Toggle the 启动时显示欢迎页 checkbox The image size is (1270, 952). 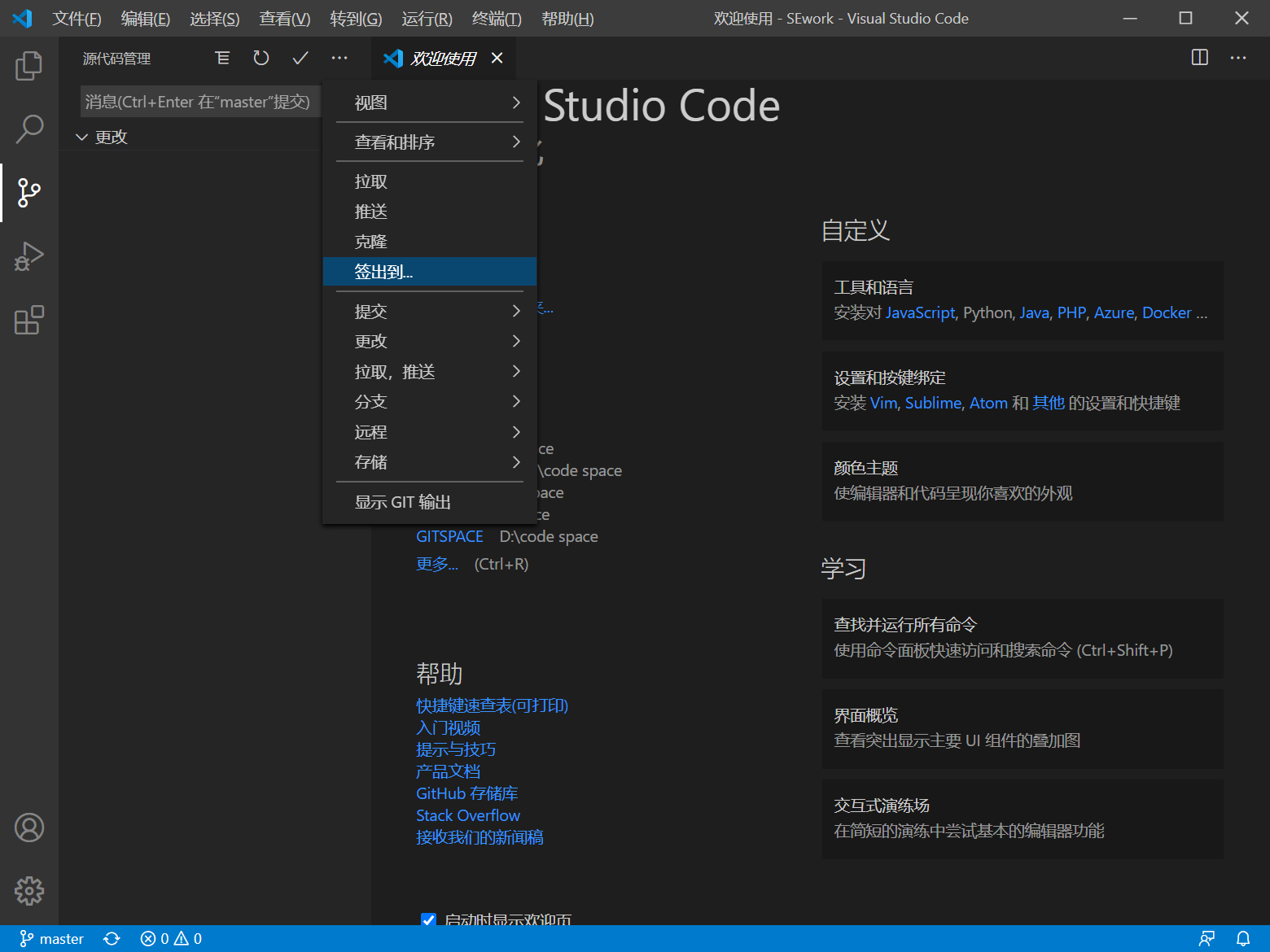(428, 919)
